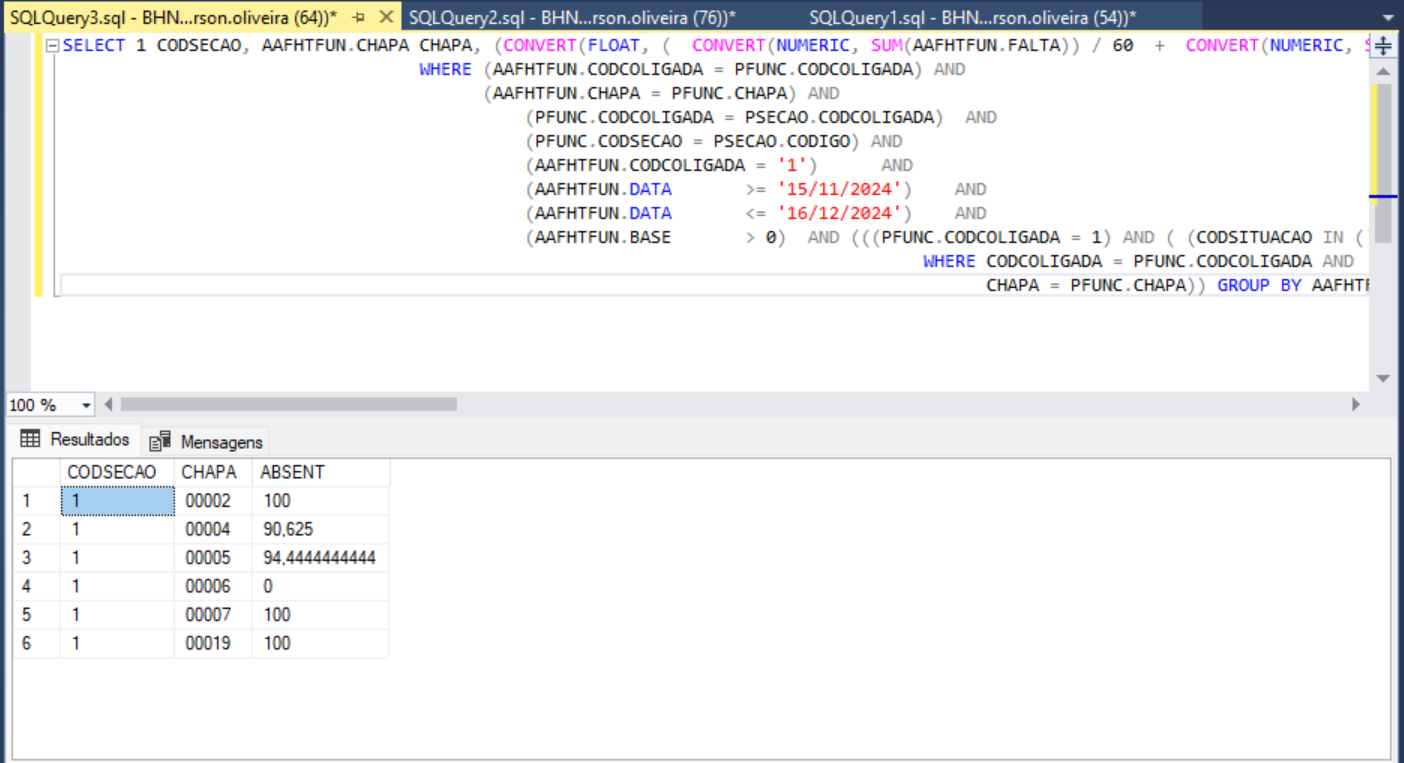
Task: Click the horizontal scrollbar left arrow
Action: click(x=109, y=405)
